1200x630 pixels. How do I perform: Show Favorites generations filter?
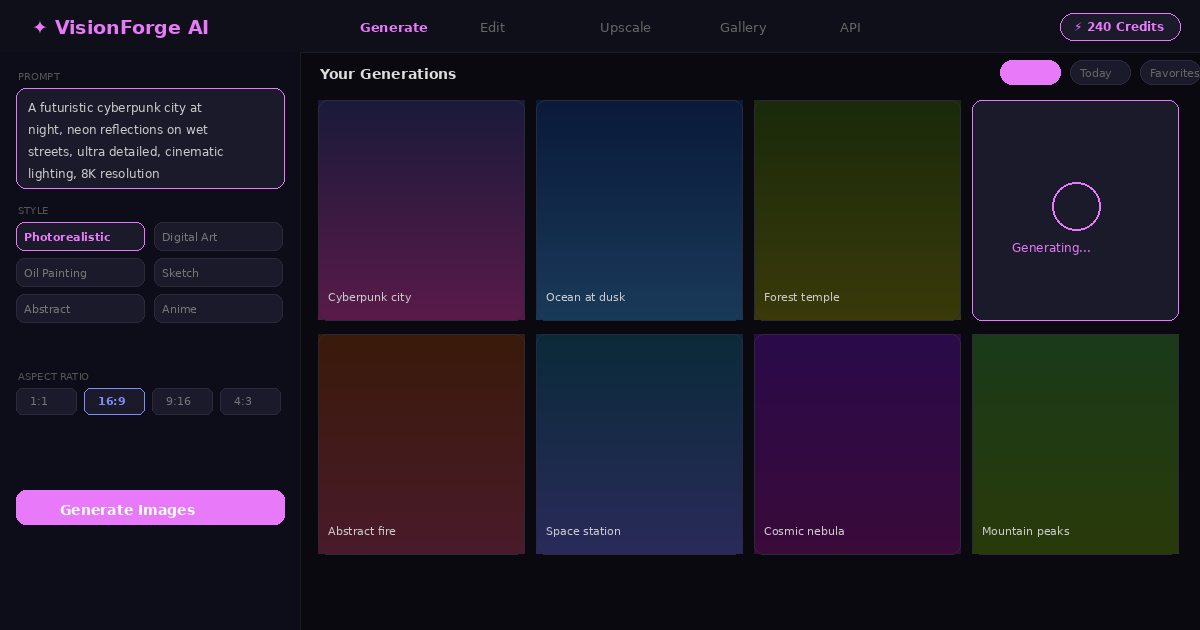pyautogui.click(x=1172, y=73)
